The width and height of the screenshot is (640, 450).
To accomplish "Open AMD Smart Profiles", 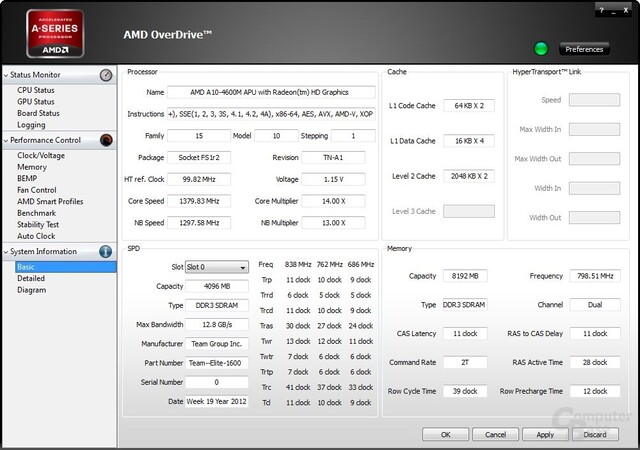I will pyautogui.click(x=50, y=201).
